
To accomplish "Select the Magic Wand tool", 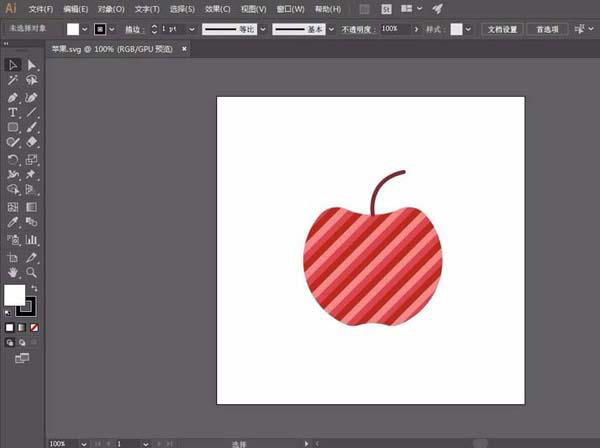I will click(x=13, y=80).
